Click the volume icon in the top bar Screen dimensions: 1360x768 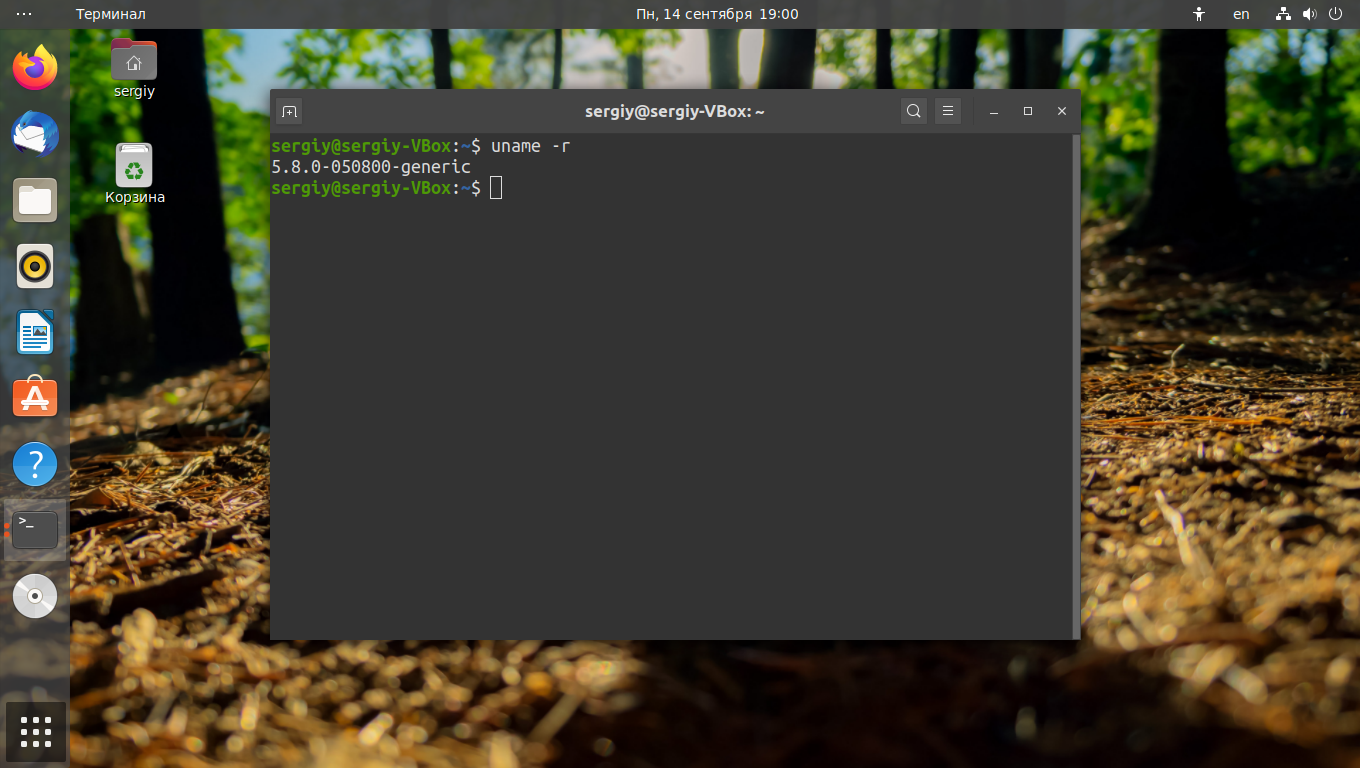[1310, 14]
